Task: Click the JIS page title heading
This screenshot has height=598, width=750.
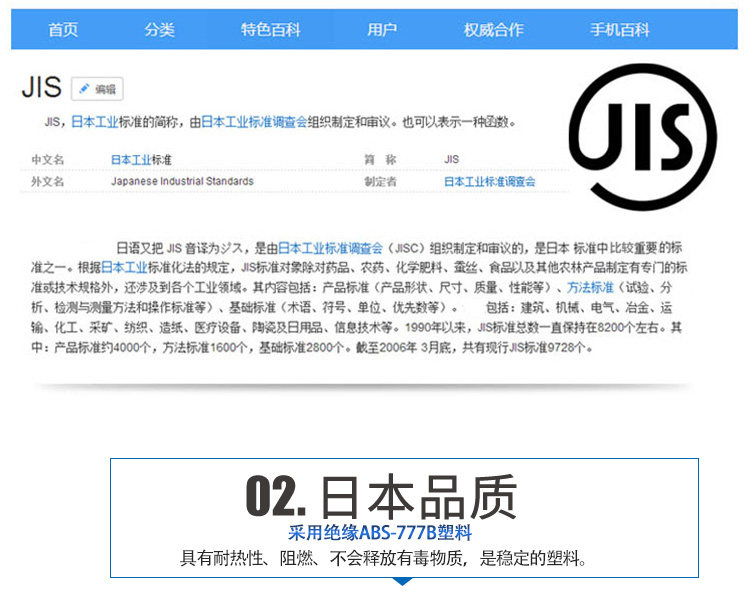Action: click(x=42, y=87)
